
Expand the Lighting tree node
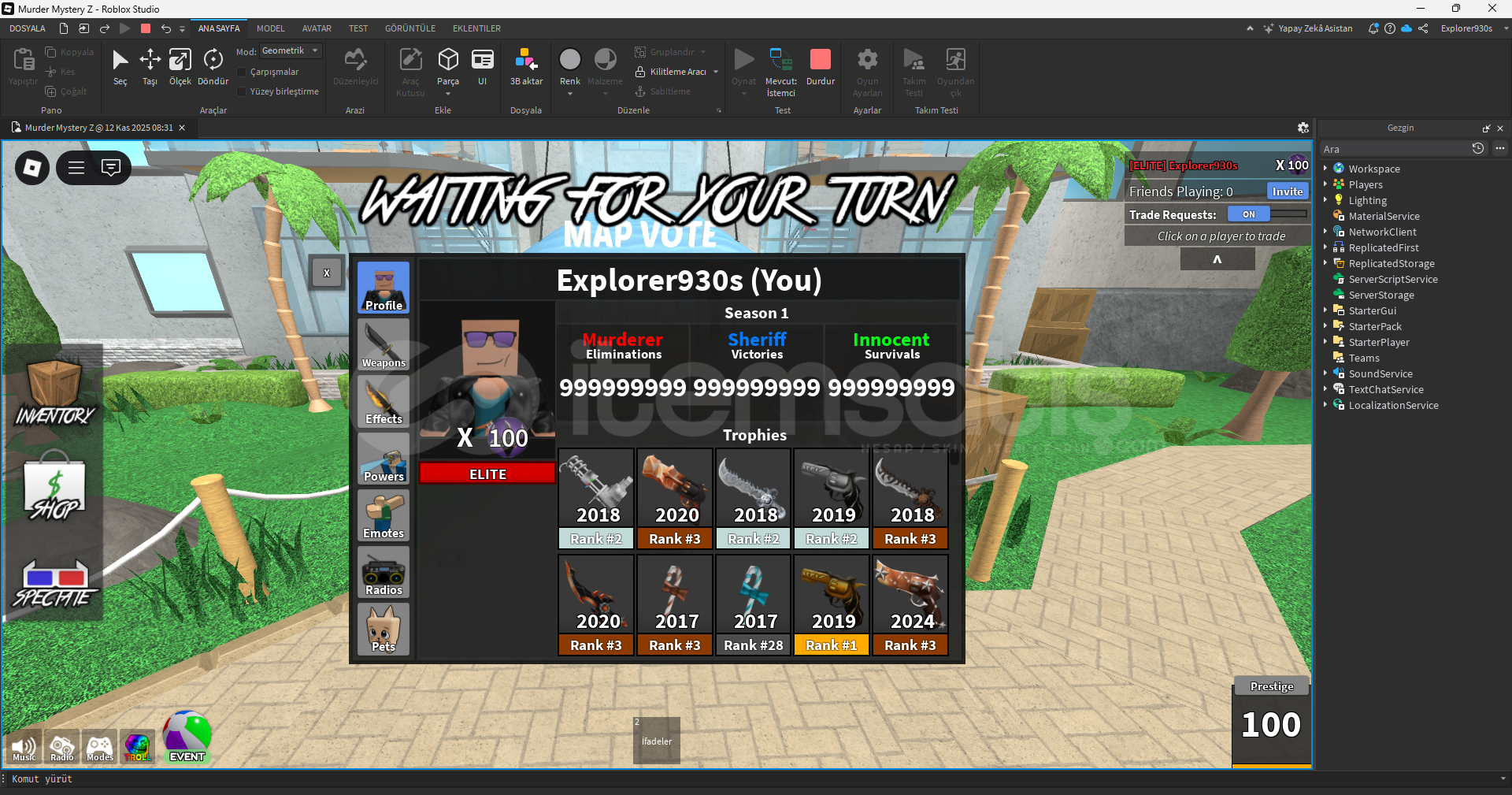tap(1325, 200)
